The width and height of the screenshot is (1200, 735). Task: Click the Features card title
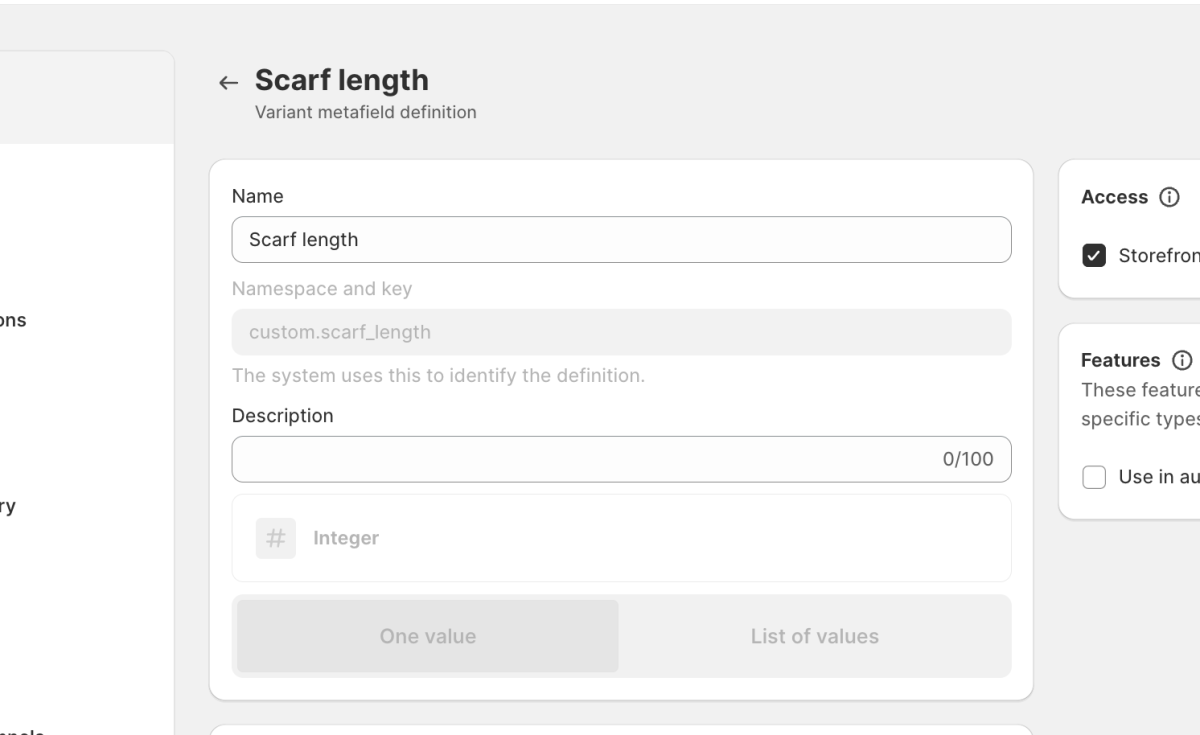(x=1120, y=360)
